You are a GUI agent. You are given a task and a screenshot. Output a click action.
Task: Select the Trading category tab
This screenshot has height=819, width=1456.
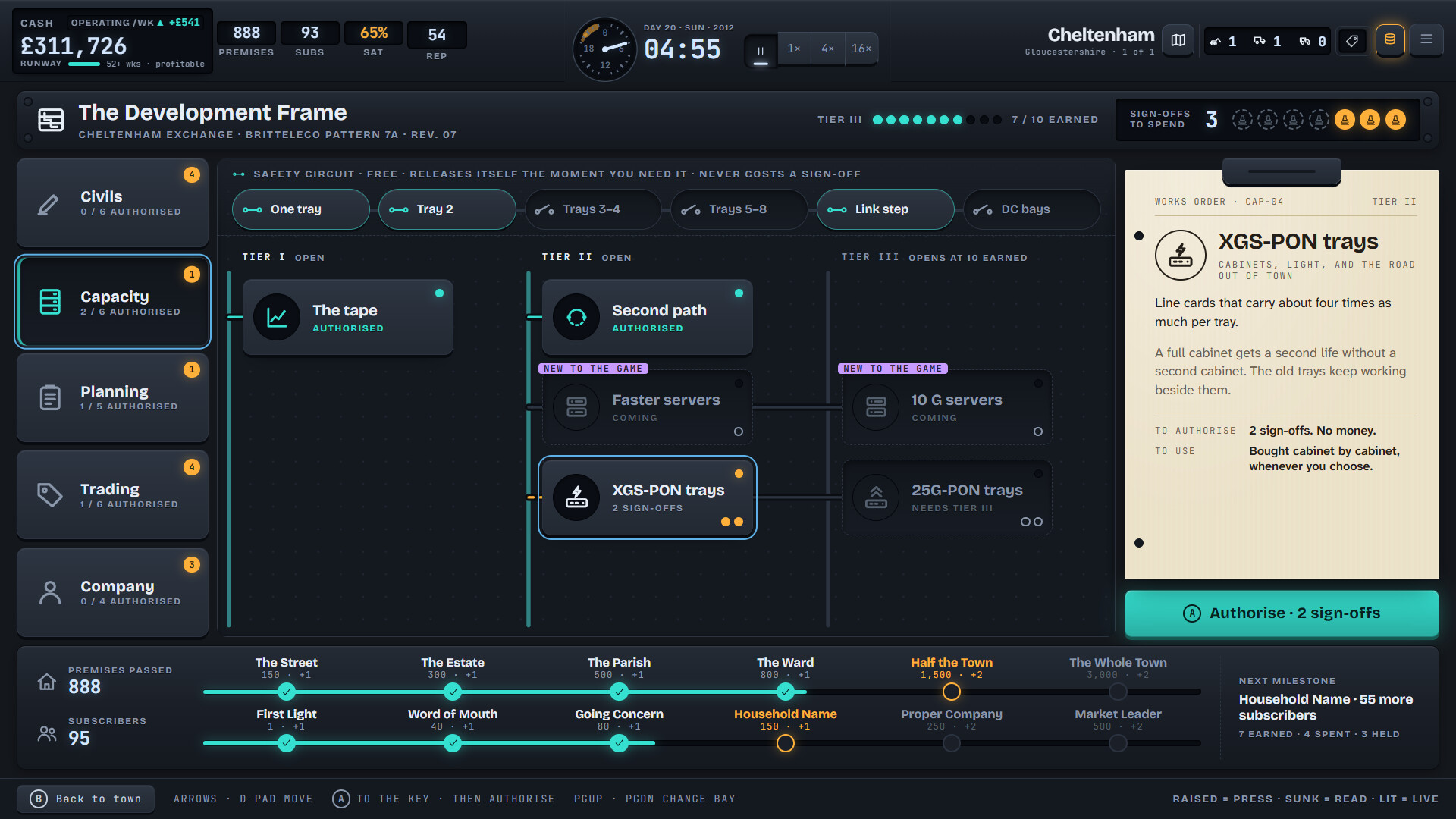112,495
